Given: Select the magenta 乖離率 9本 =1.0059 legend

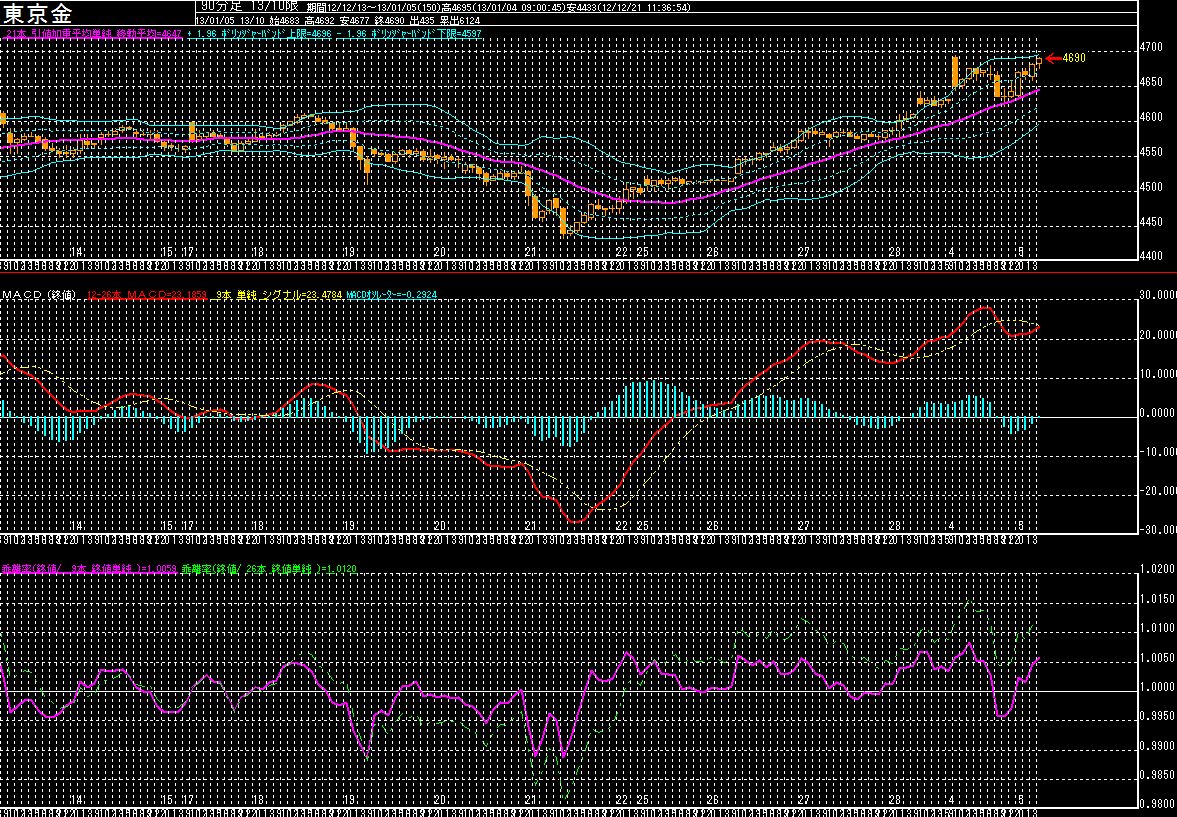Looking at the screenshot, I should 90,569.
